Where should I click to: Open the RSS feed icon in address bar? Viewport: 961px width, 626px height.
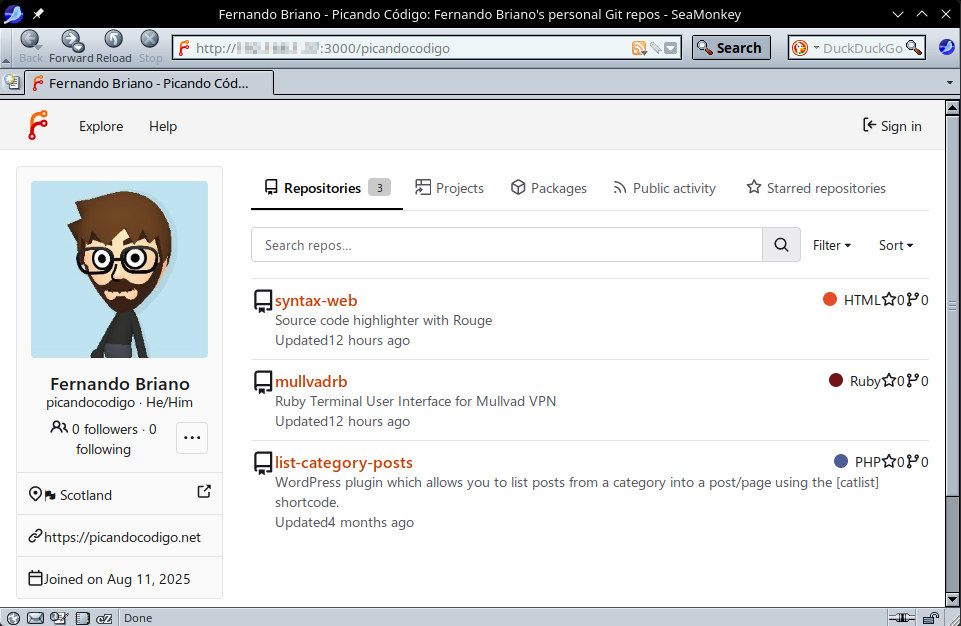639,48
